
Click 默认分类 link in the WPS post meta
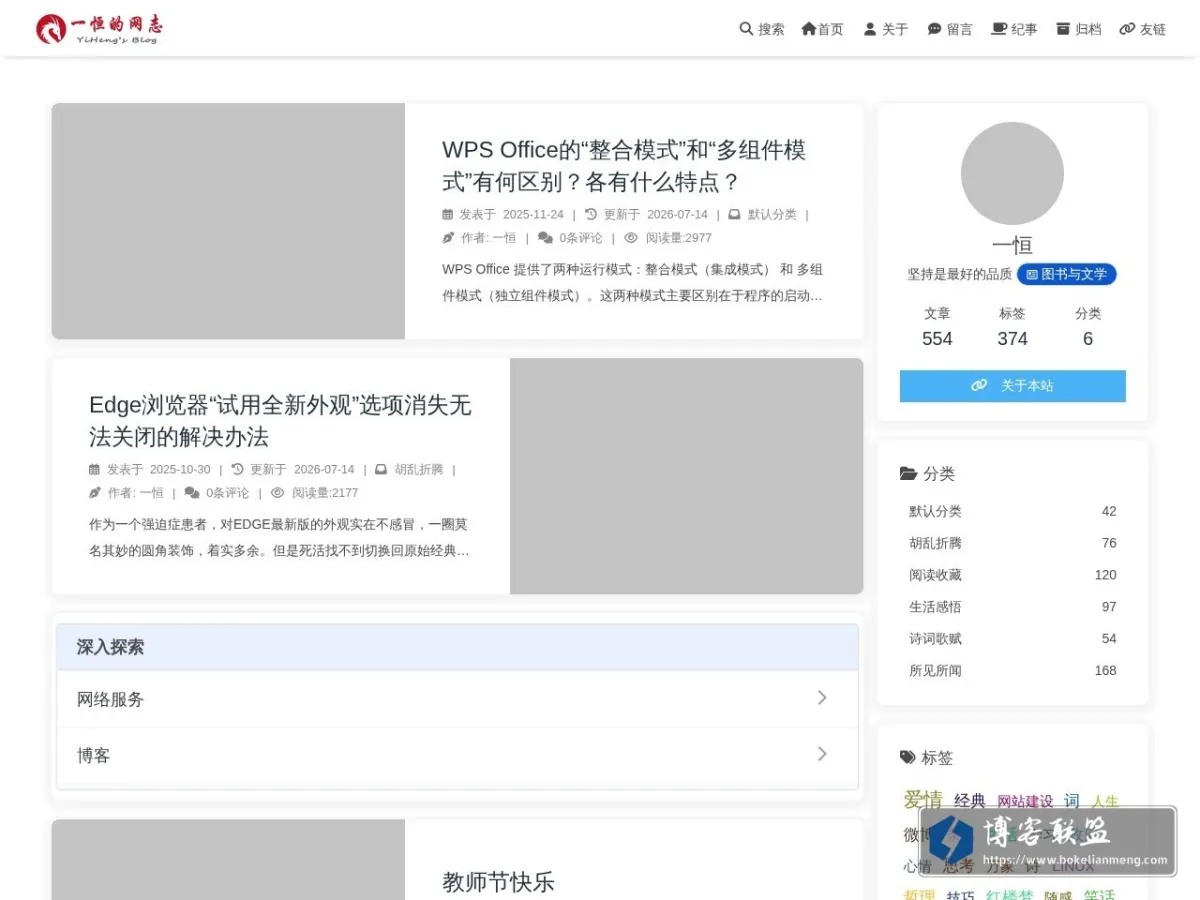coord(772,214)
